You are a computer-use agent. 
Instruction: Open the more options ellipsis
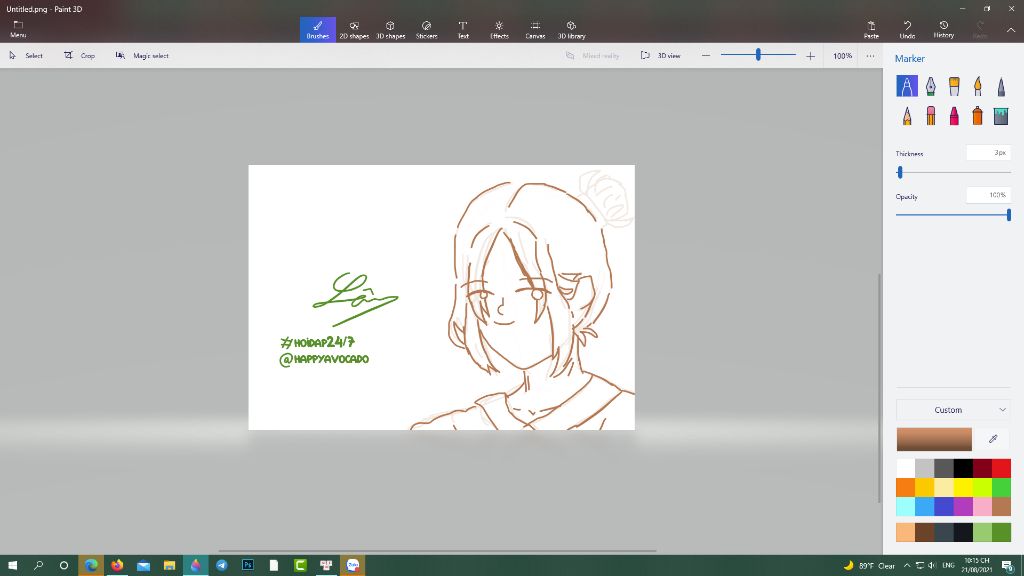coord(871,56)
